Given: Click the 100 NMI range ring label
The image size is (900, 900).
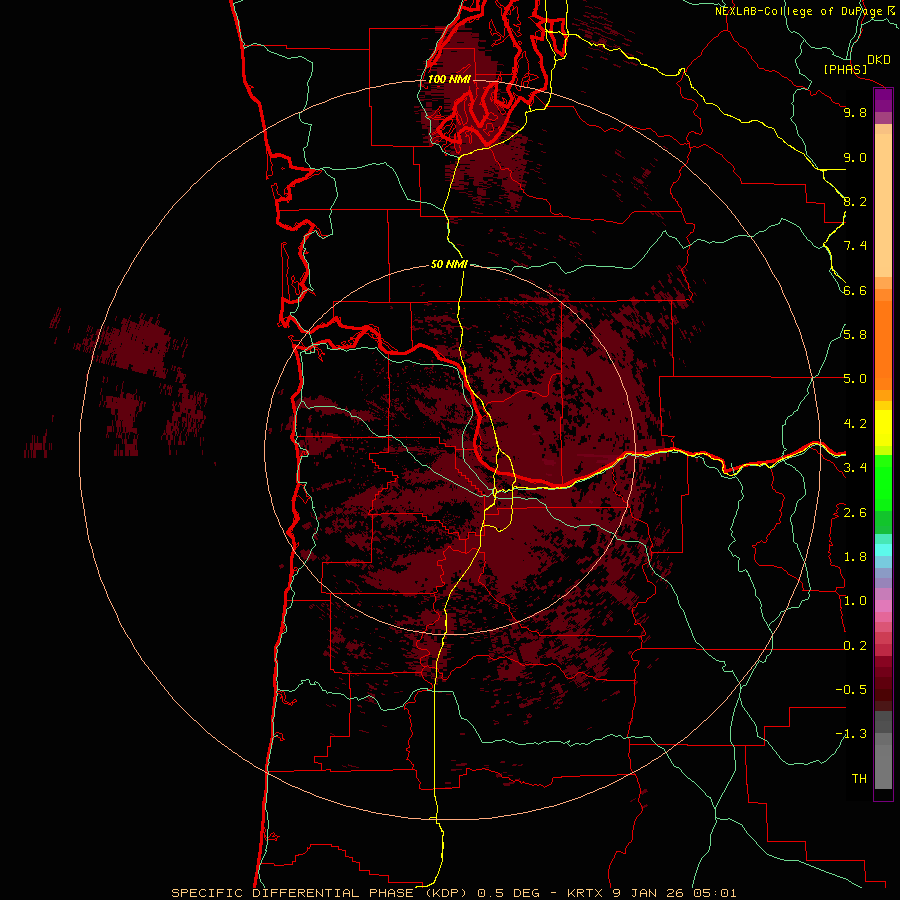Looking at the screenshot, I should point(449,79).
